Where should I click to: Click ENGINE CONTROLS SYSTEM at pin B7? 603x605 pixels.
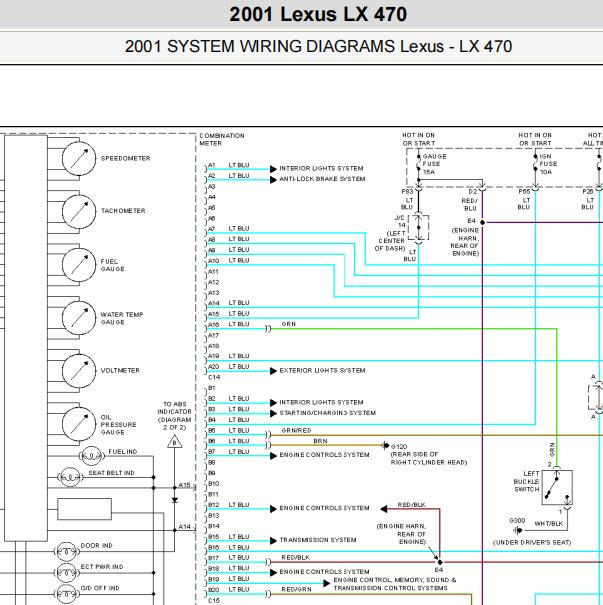coord(324,455)
